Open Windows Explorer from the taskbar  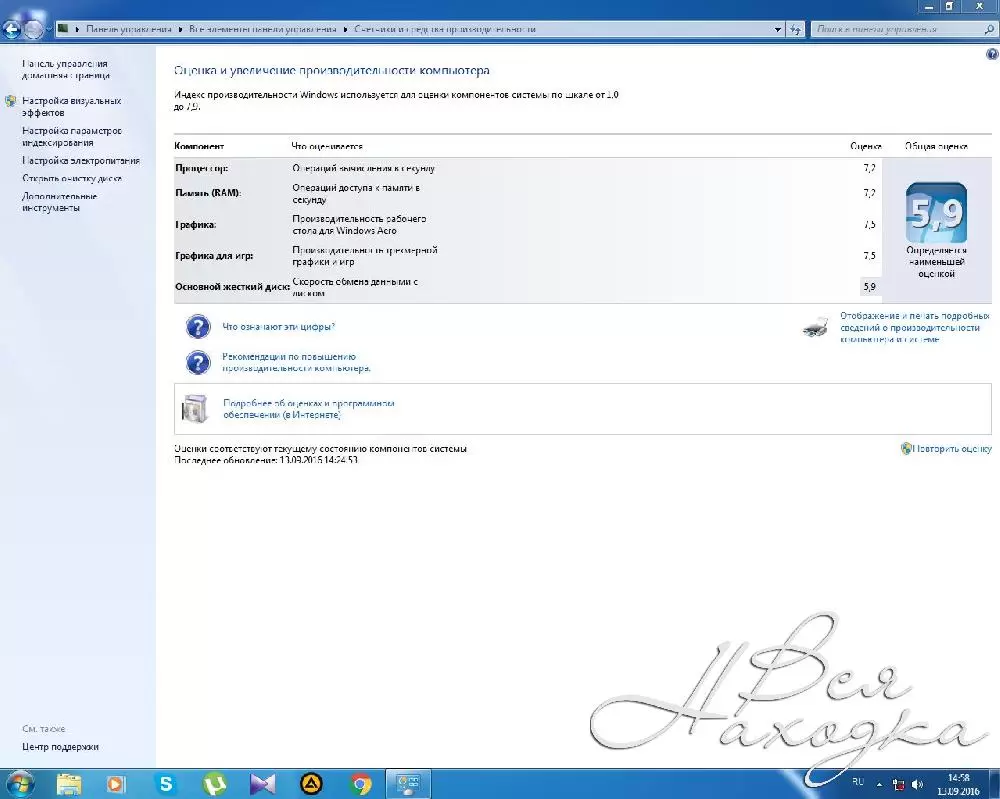69,784
